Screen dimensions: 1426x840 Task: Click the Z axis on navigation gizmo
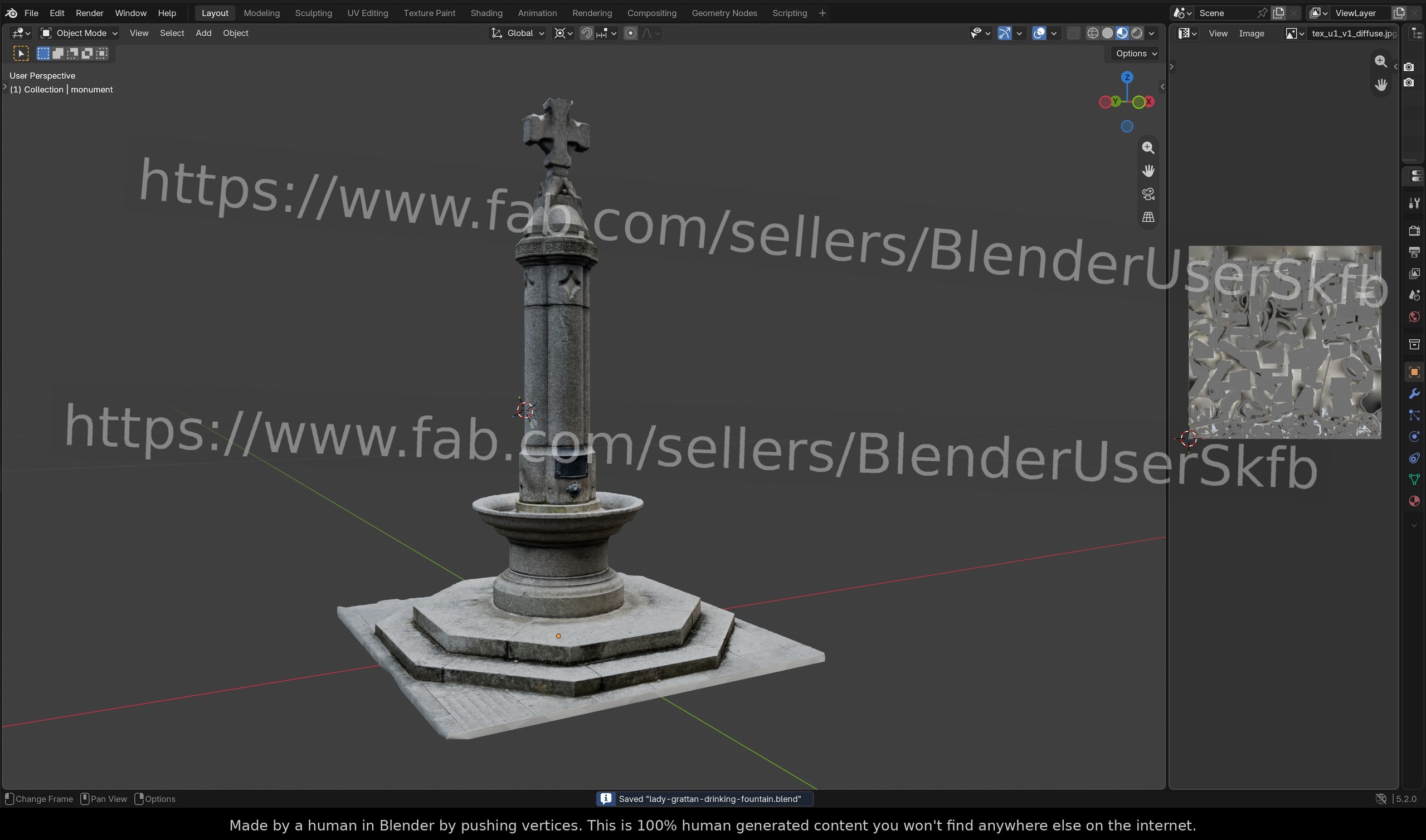click(x=1127, y=77)
